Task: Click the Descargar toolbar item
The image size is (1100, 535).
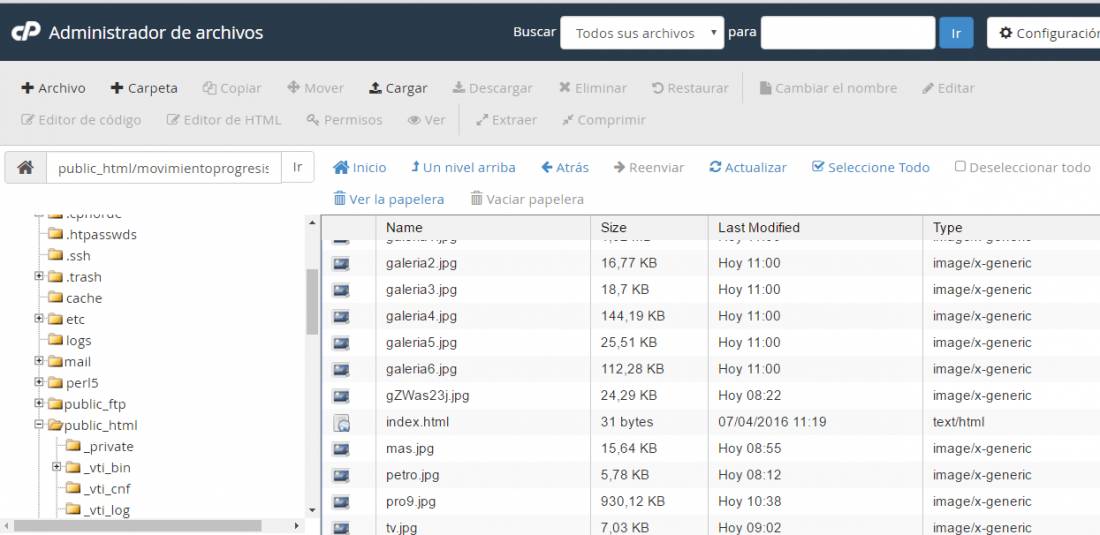Action: pos(492,88)
